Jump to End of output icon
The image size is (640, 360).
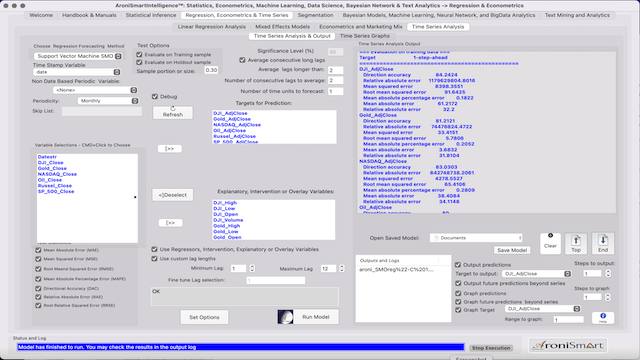pos(603,243)
